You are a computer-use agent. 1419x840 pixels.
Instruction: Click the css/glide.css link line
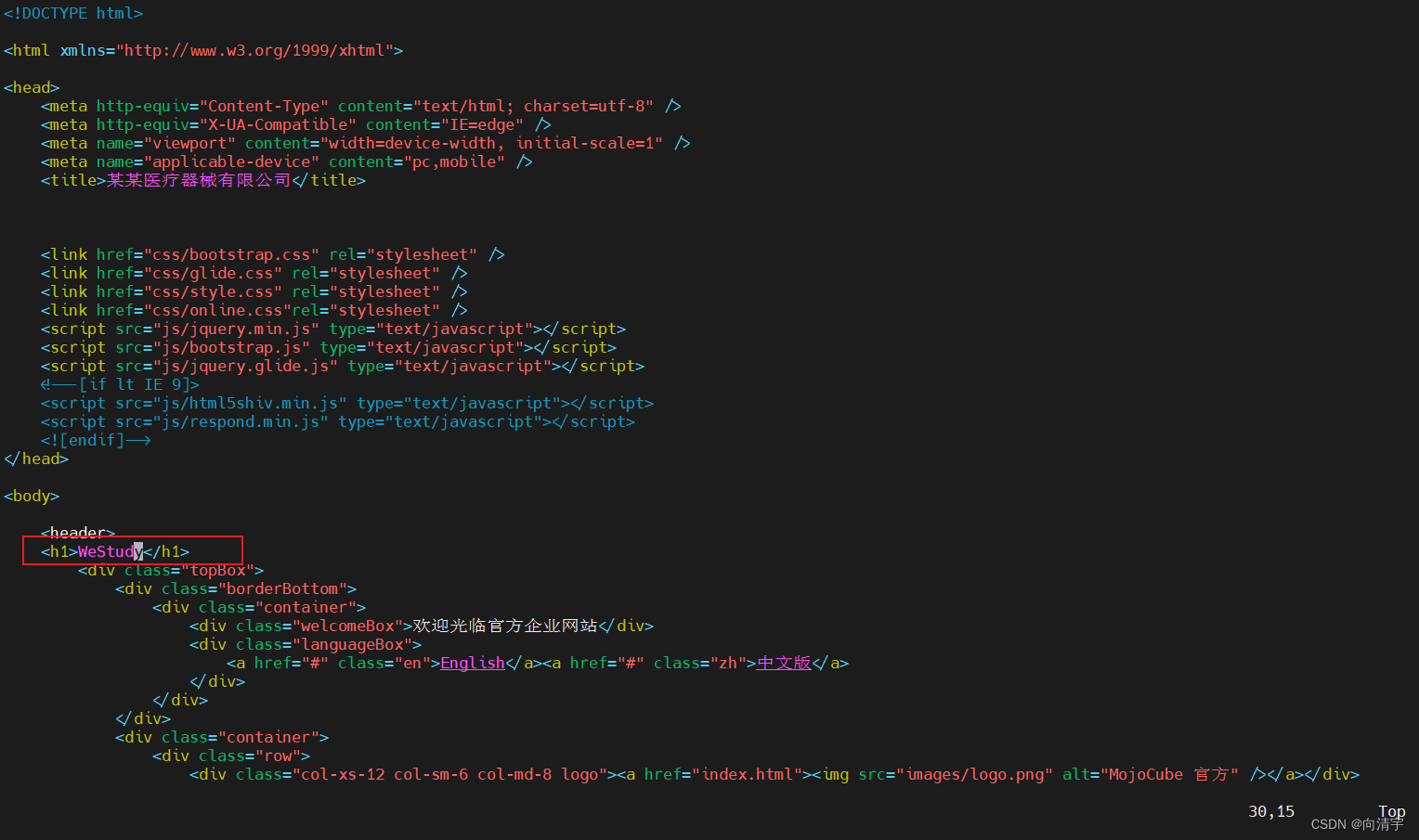254,273
